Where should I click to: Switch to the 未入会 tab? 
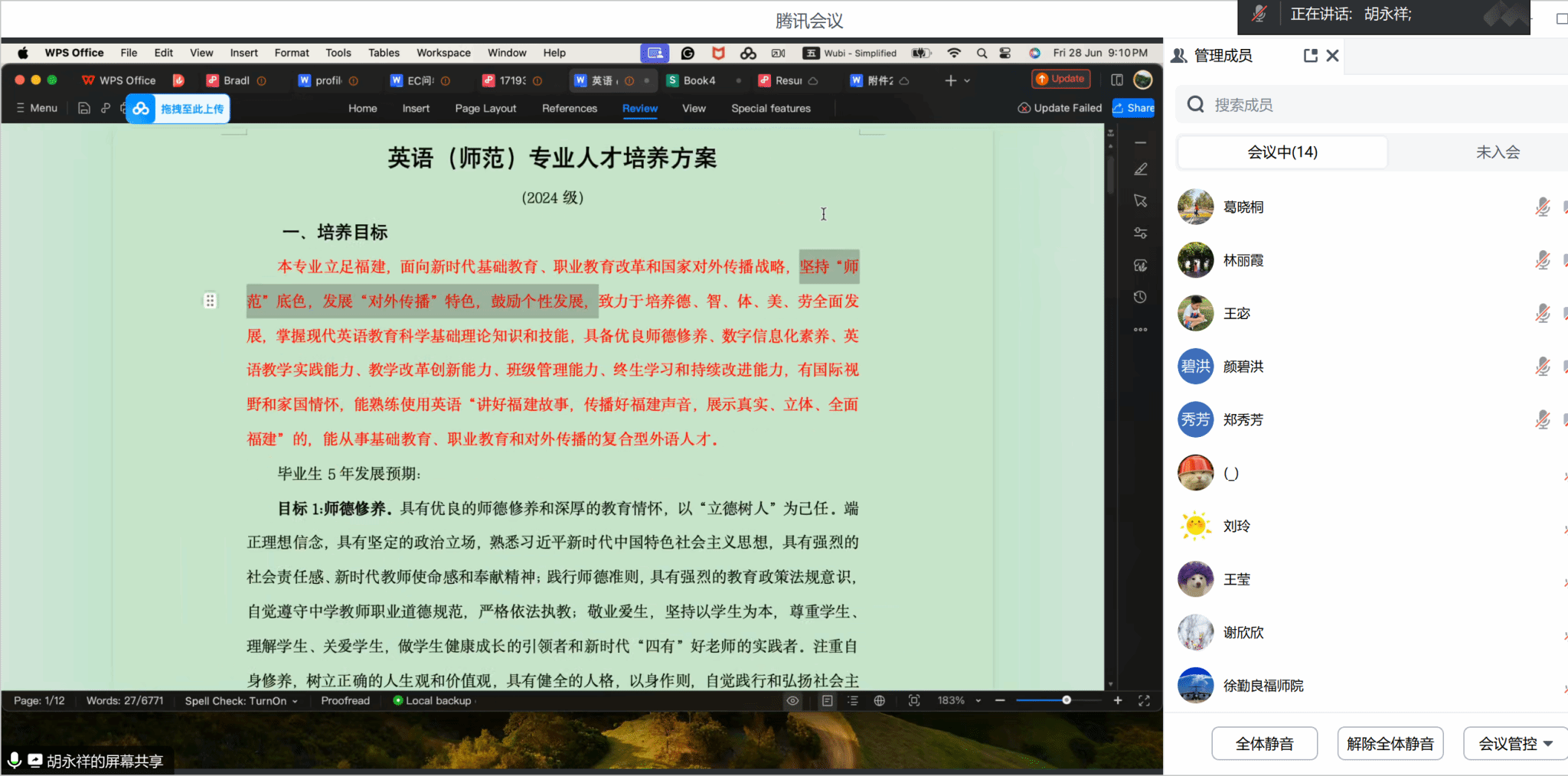(x=1498, y=152)
